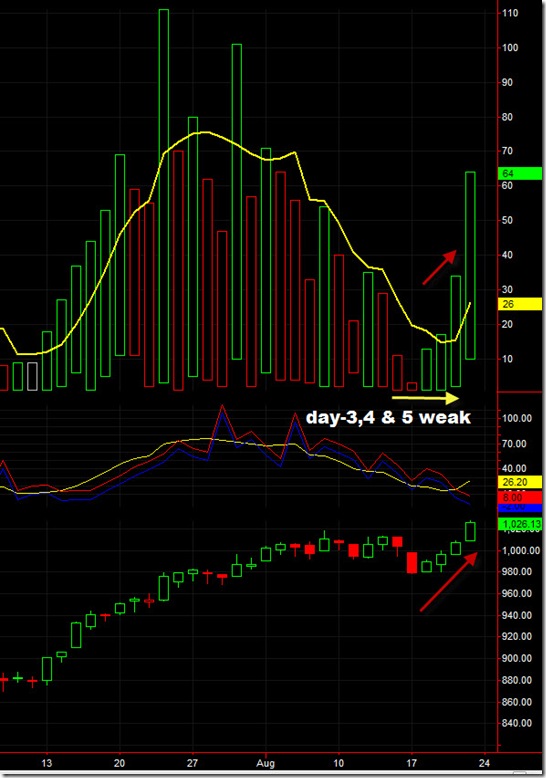Click the large red candlestick near 17
546x778 pixels.
point(411,563)
